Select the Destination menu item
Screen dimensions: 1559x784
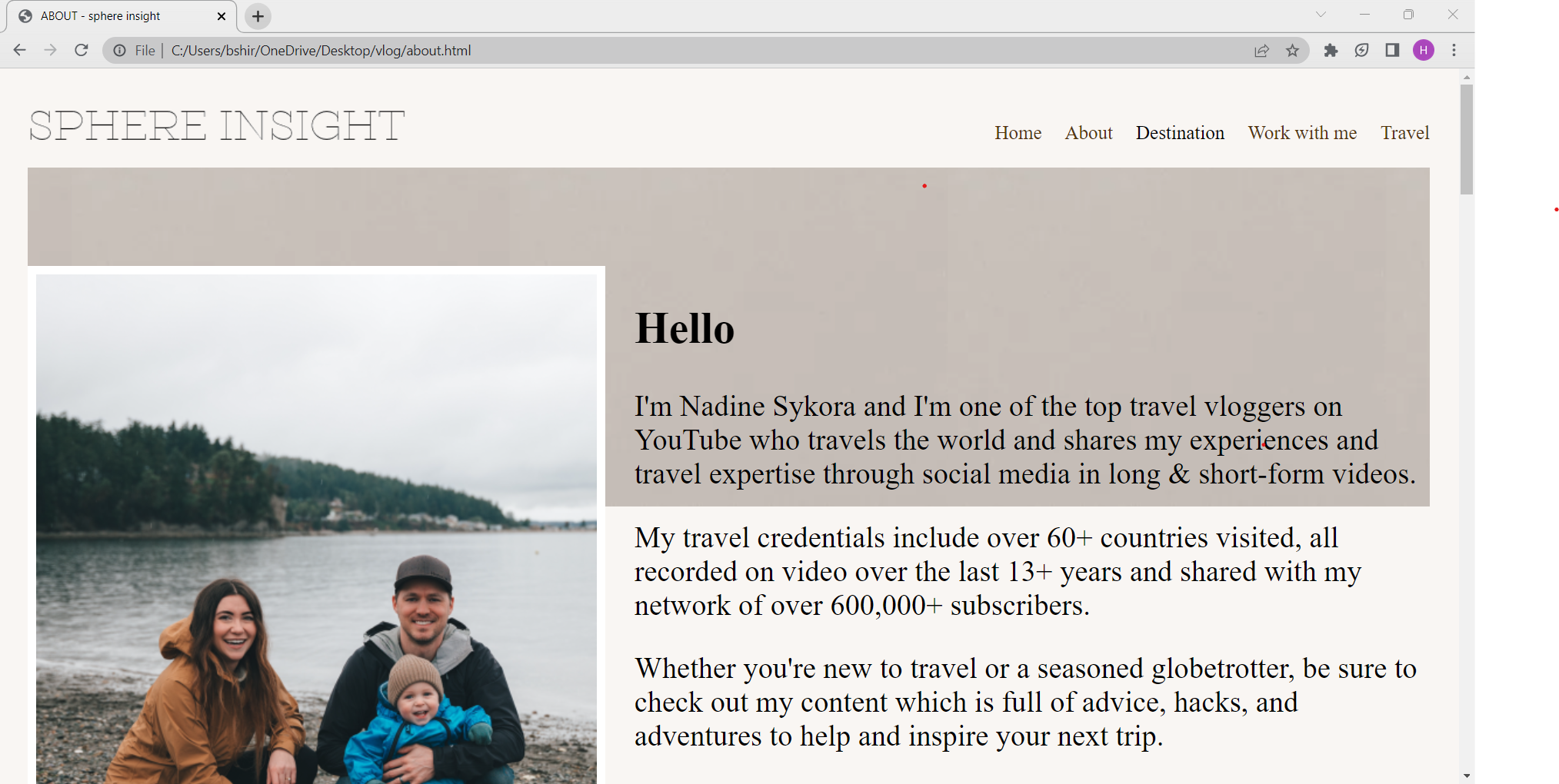click(1180, 133)
